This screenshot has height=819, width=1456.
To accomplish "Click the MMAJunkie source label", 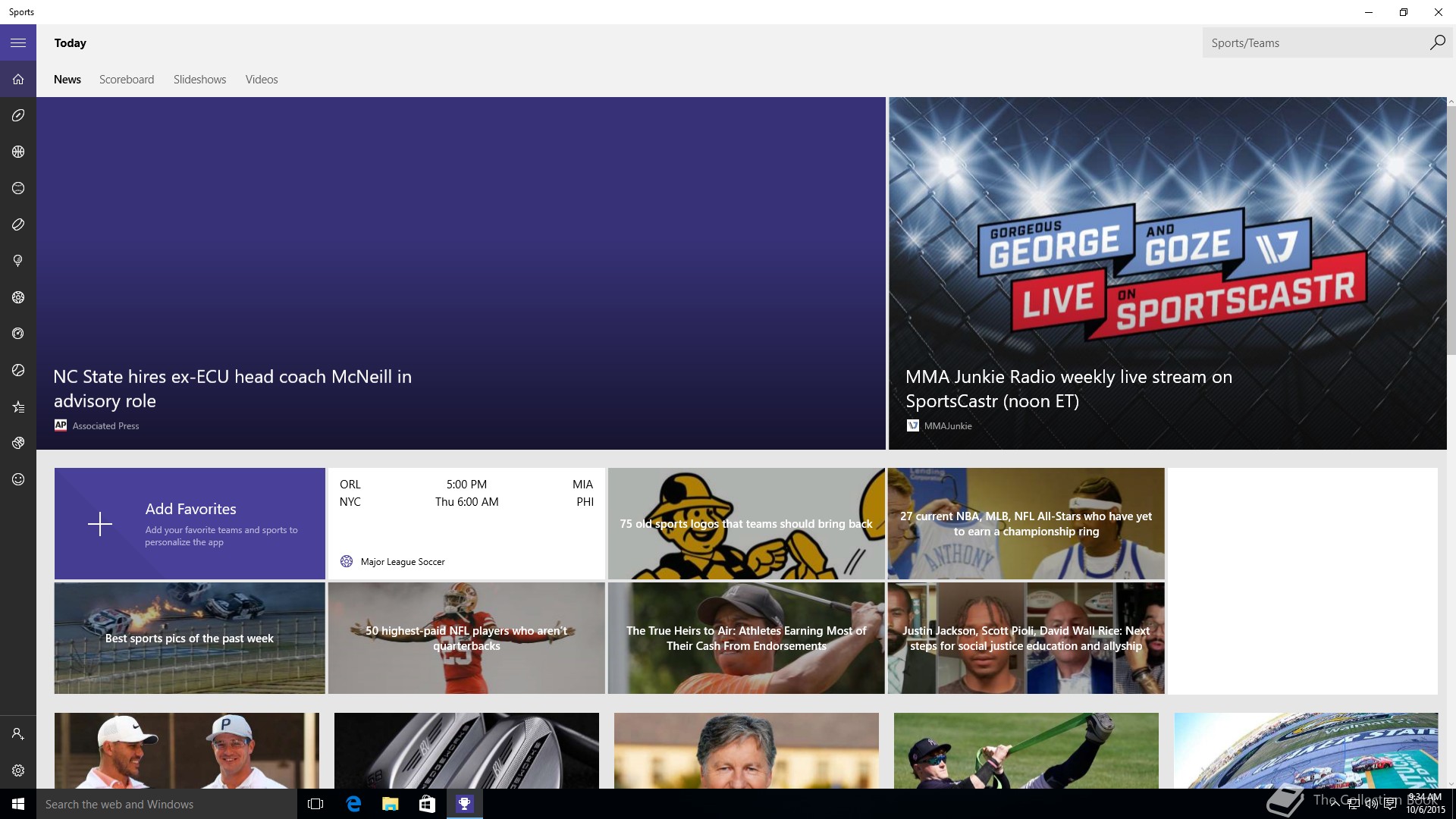I will pos(948,426).
